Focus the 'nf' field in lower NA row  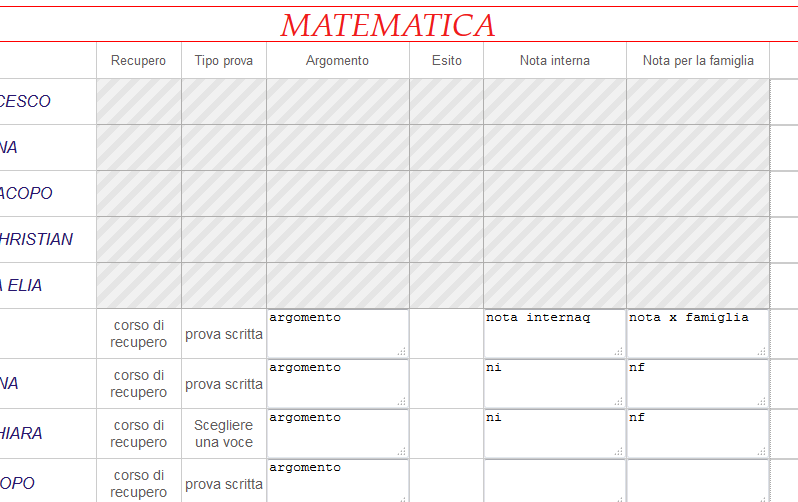pyautogui.click(x=698, y=383)
